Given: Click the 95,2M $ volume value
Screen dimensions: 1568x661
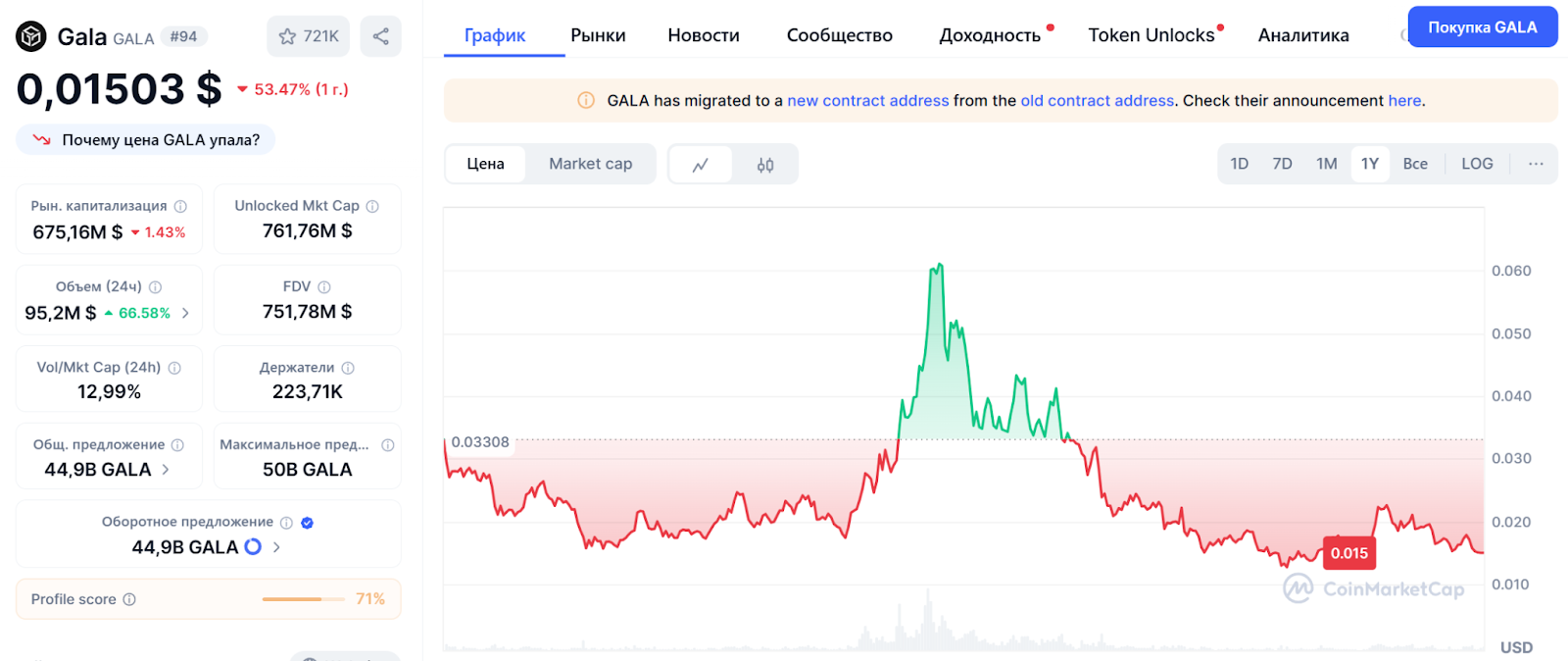Looking at the screenshot, I should point(61,313).
